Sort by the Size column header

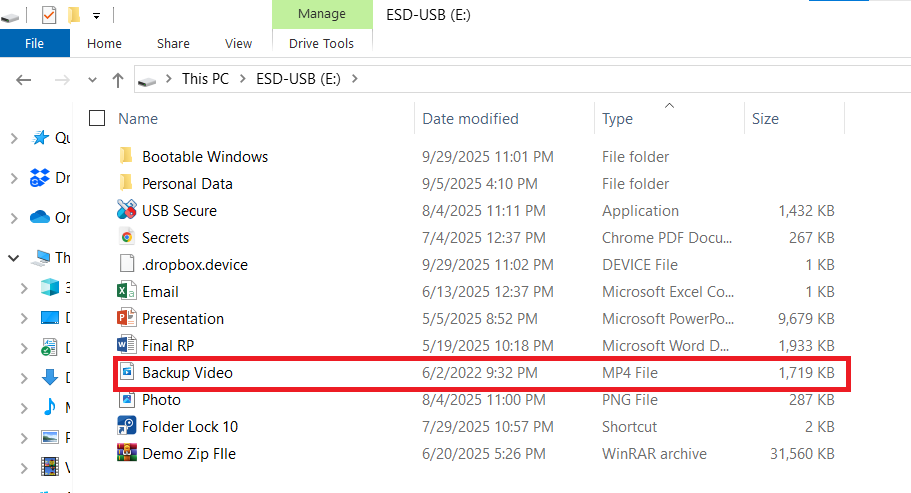pyautogui.click(x=765, y=119)
